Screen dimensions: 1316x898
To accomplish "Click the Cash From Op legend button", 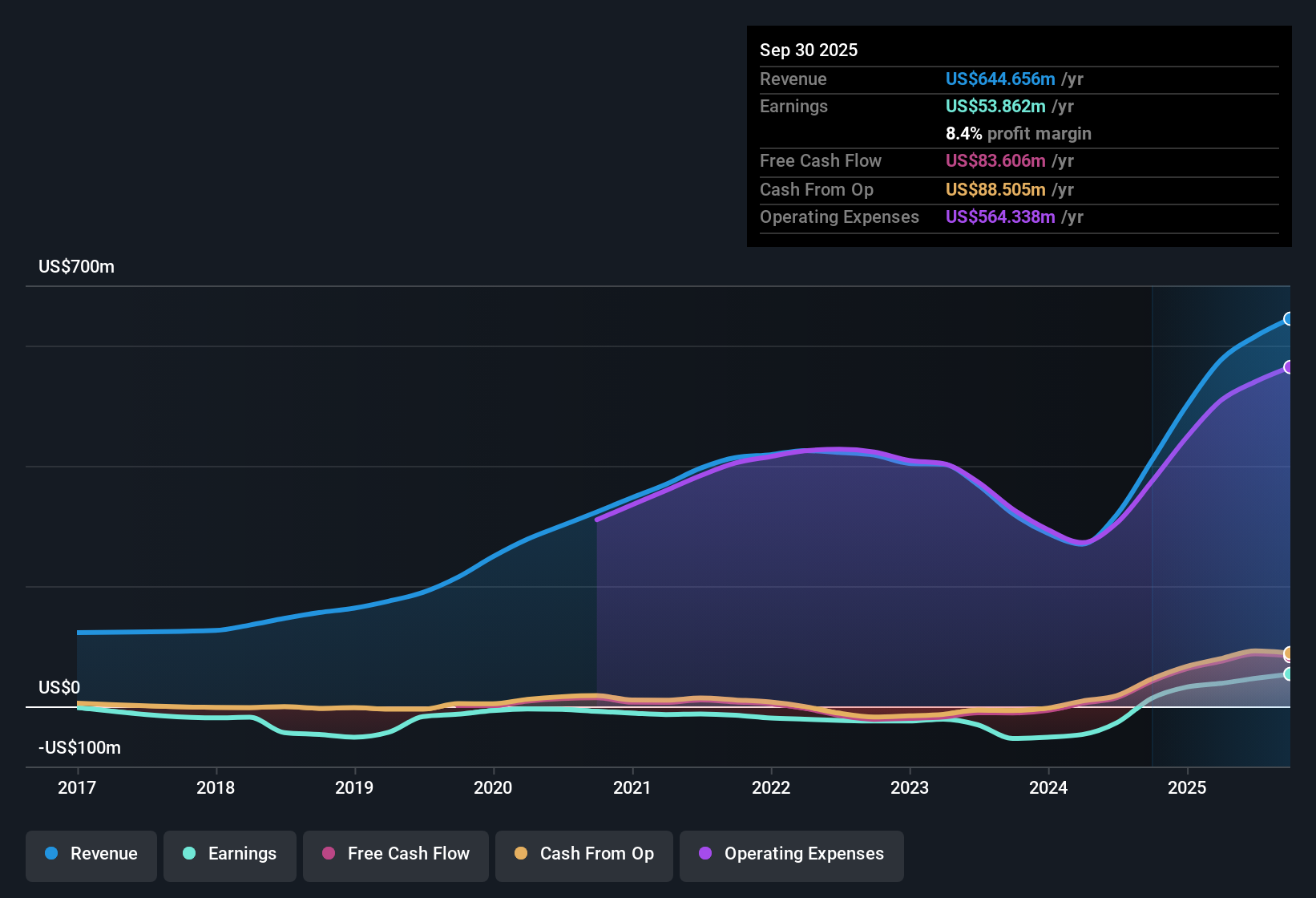I will click(x=583, y=855).
